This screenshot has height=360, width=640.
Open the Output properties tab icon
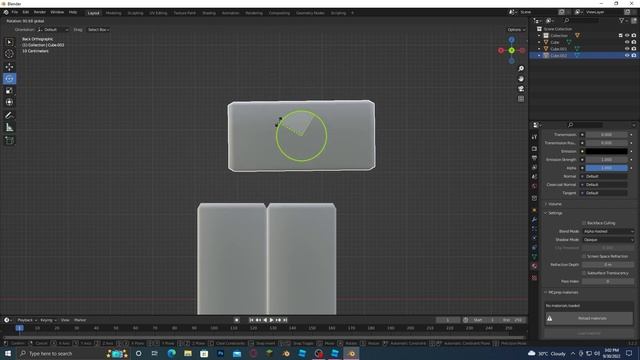click(x=534, y=158)
